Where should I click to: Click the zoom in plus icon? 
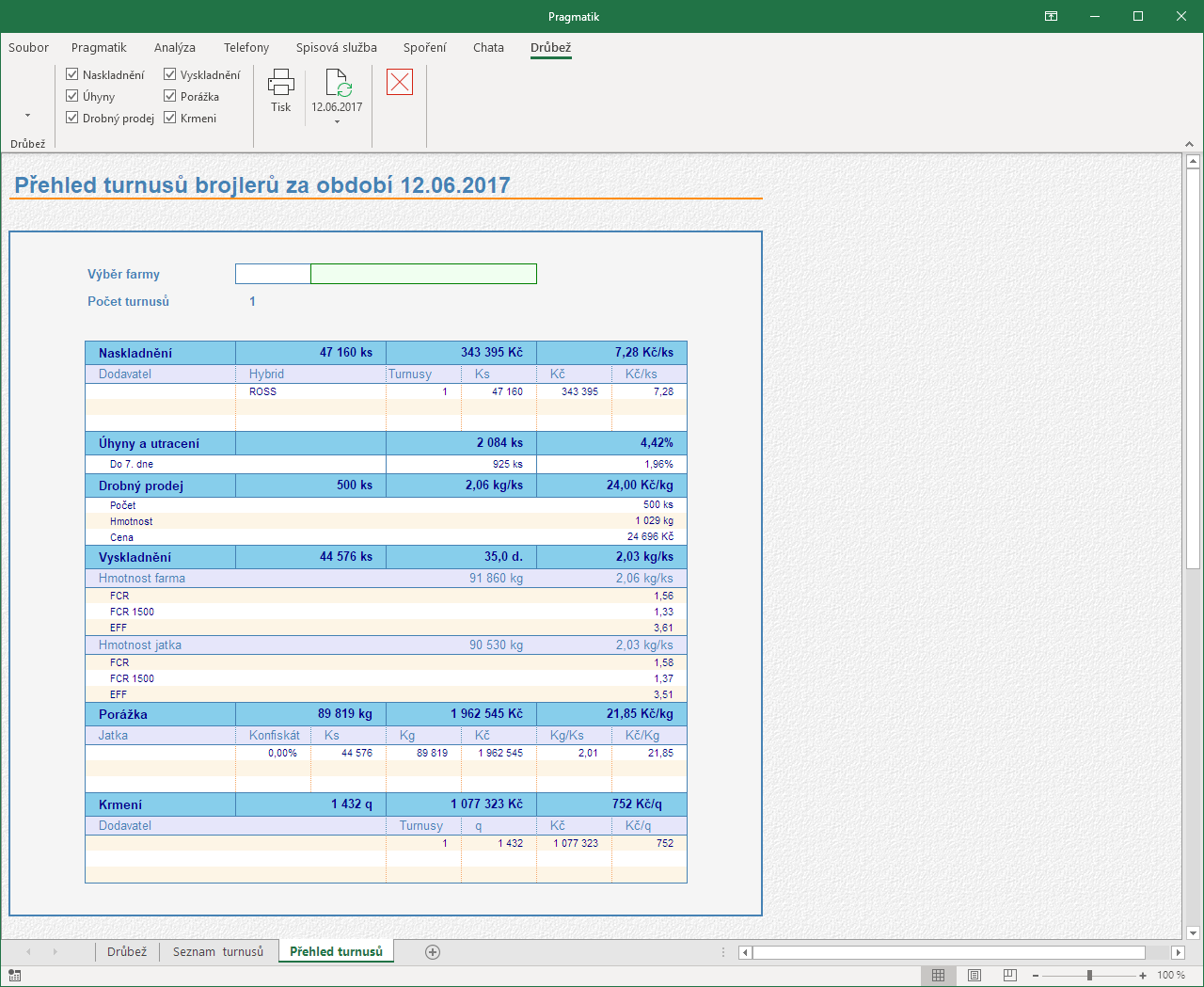tap(1143, 976)
